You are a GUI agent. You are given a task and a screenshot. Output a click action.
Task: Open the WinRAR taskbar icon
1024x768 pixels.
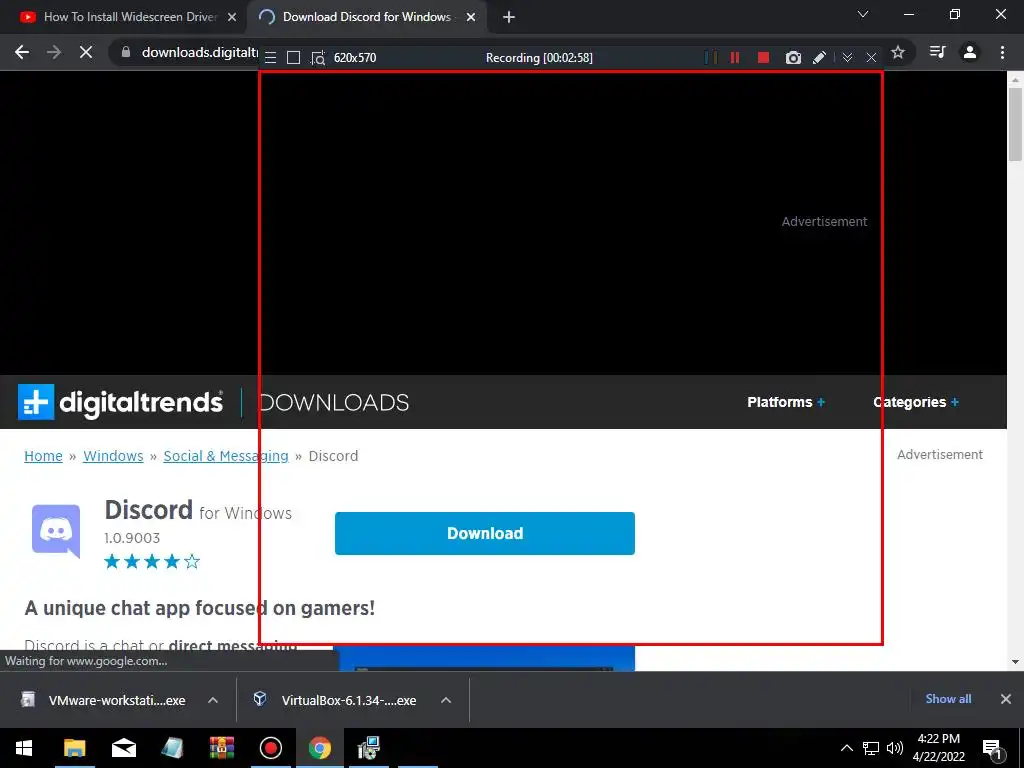click(x=221, y=748)
